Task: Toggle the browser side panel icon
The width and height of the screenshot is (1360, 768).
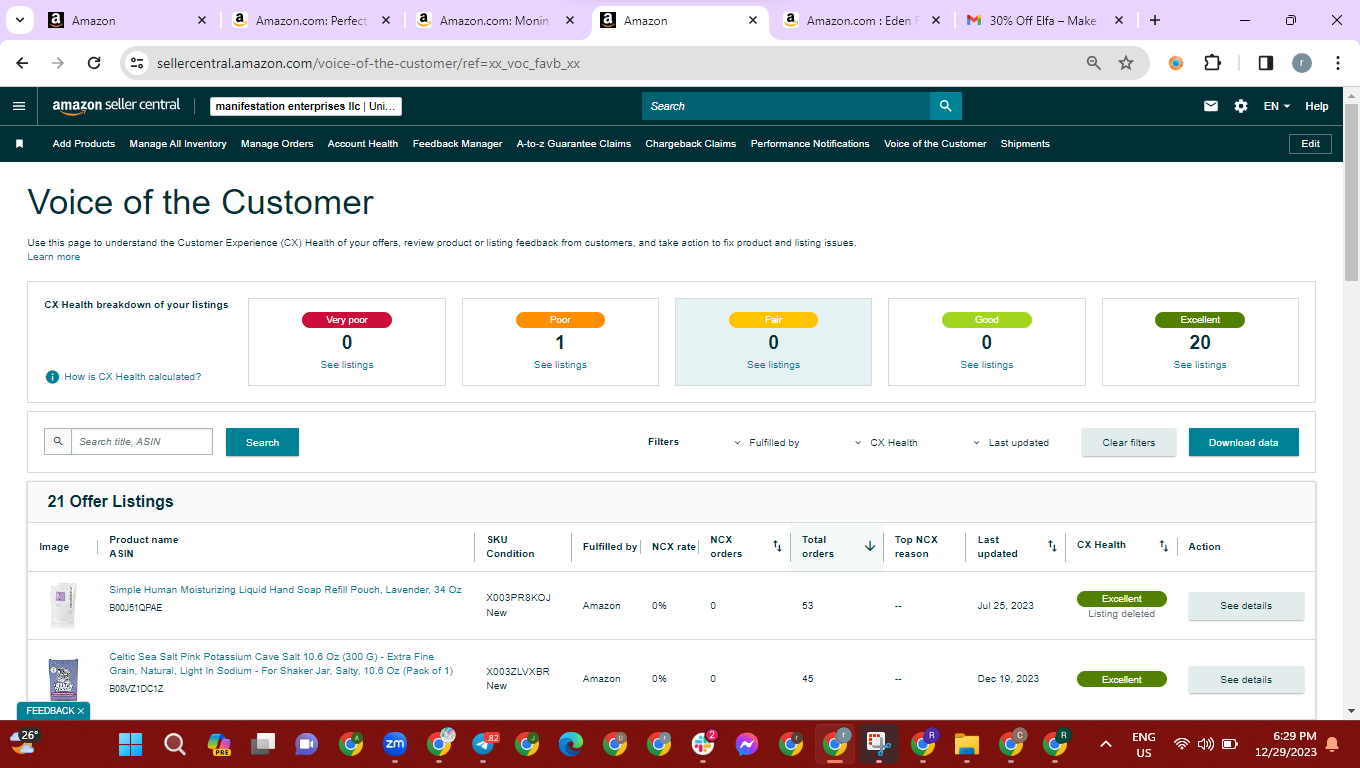Action: coord(1265,63)
